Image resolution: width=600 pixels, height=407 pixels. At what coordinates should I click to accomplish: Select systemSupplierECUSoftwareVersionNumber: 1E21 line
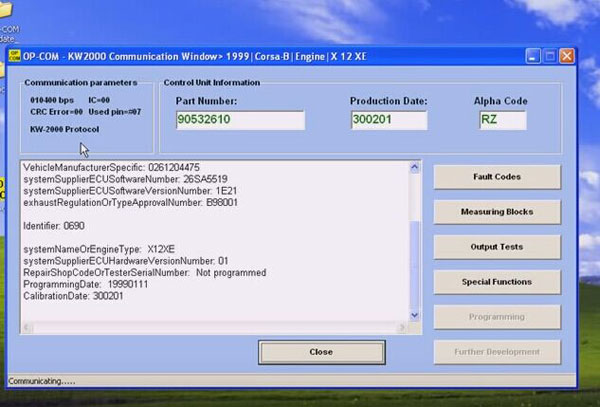click(130, 191)
